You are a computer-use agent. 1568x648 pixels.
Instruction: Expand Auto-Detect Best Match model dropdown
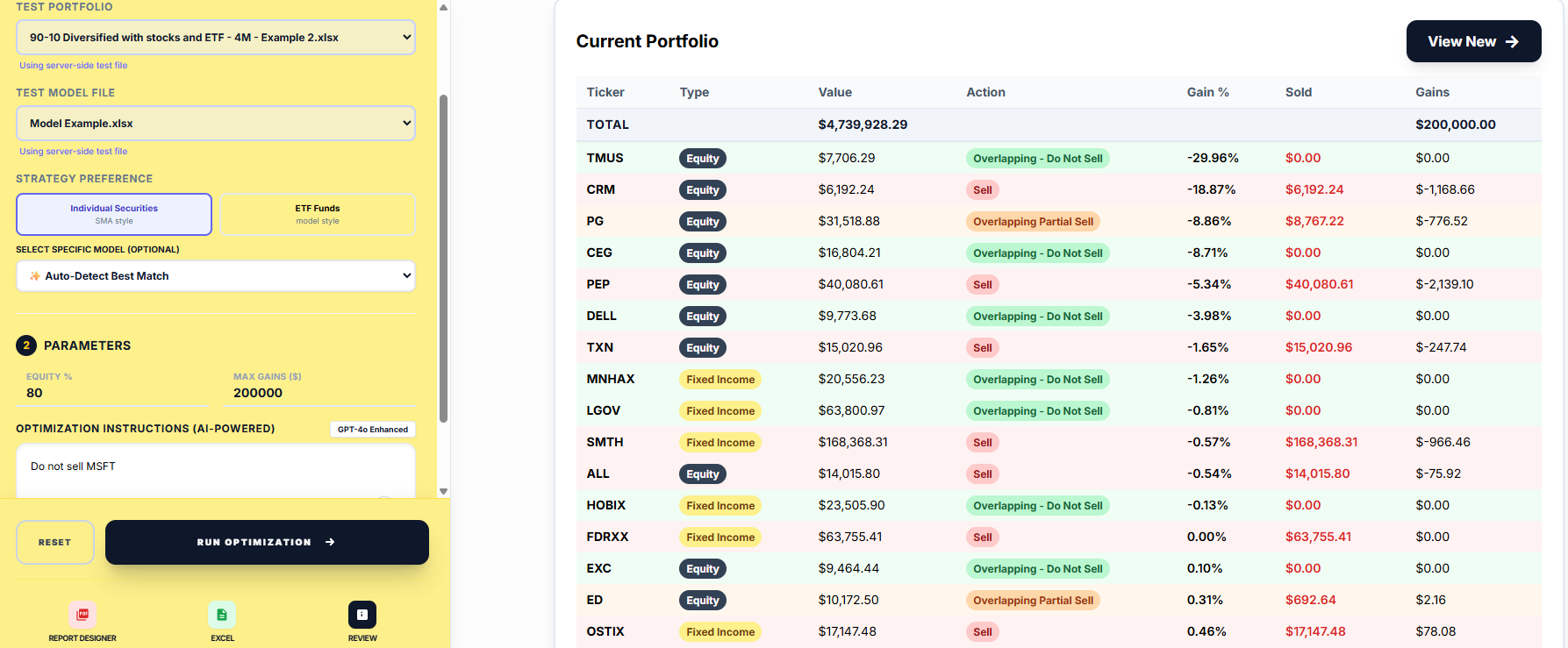tap(216, 276)
